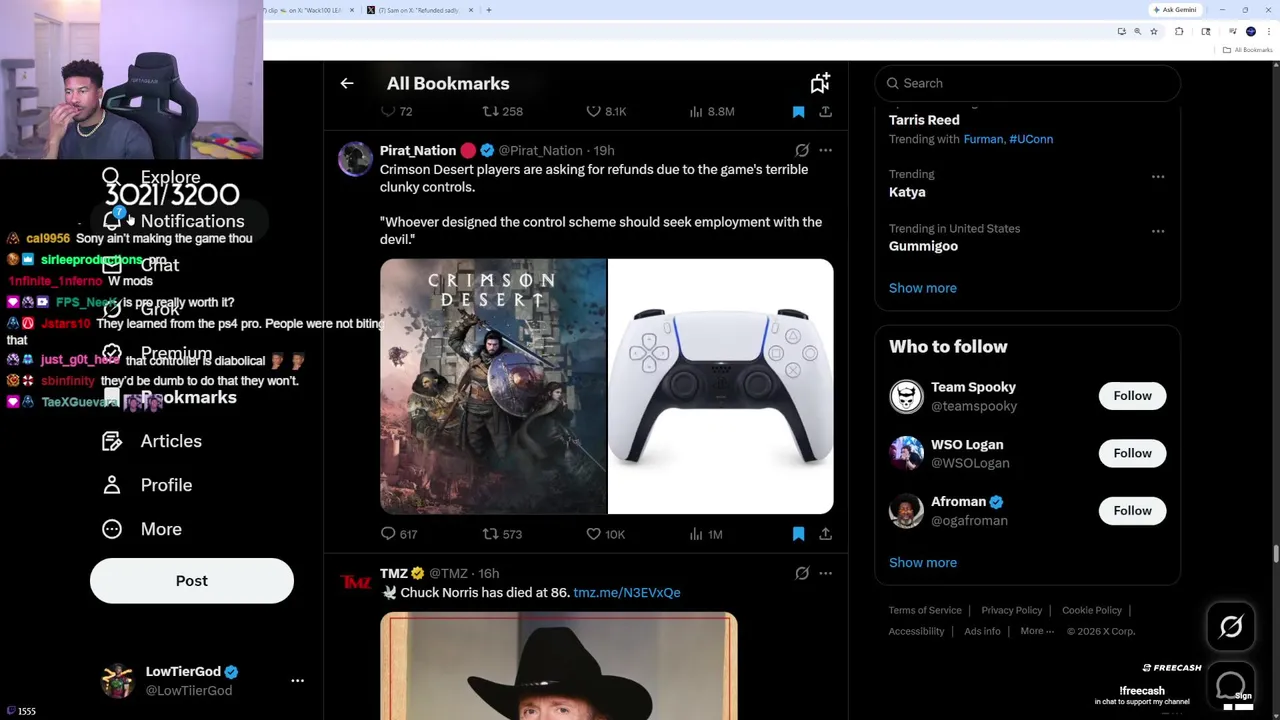Open the Katya trending topic

907,192
